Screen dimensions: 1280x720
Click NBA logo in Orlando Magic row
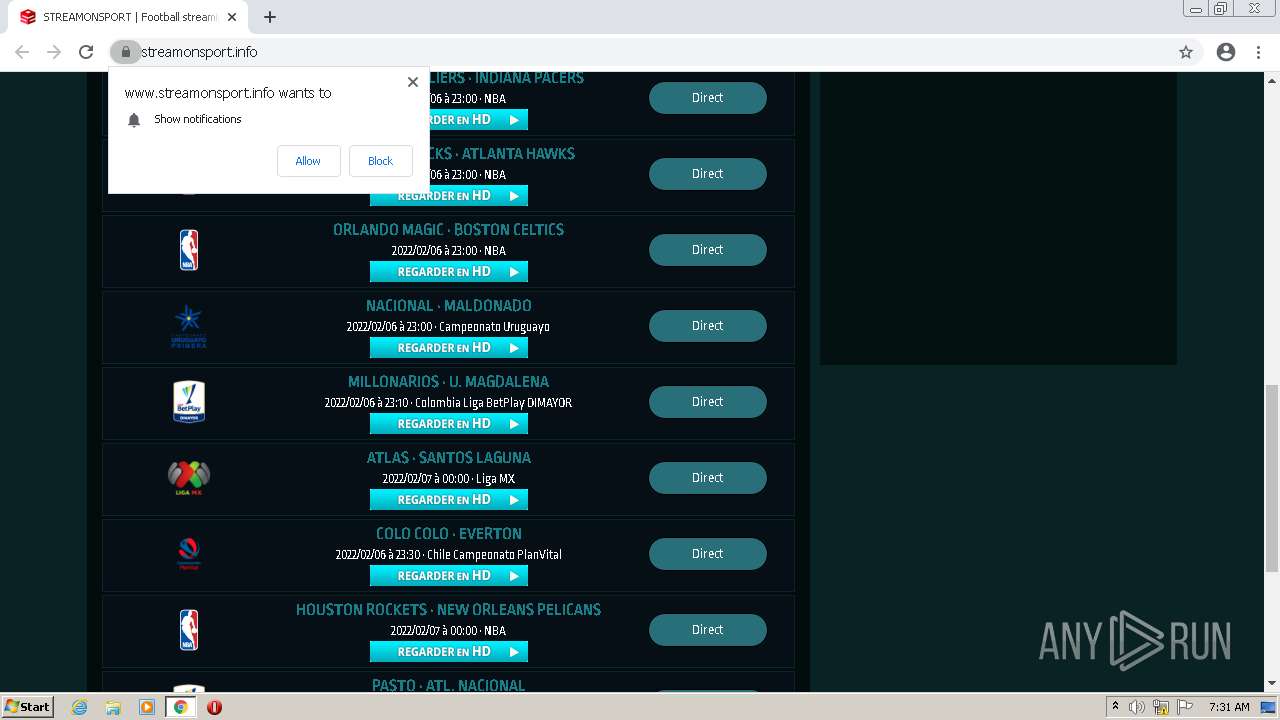pos(188,250)
